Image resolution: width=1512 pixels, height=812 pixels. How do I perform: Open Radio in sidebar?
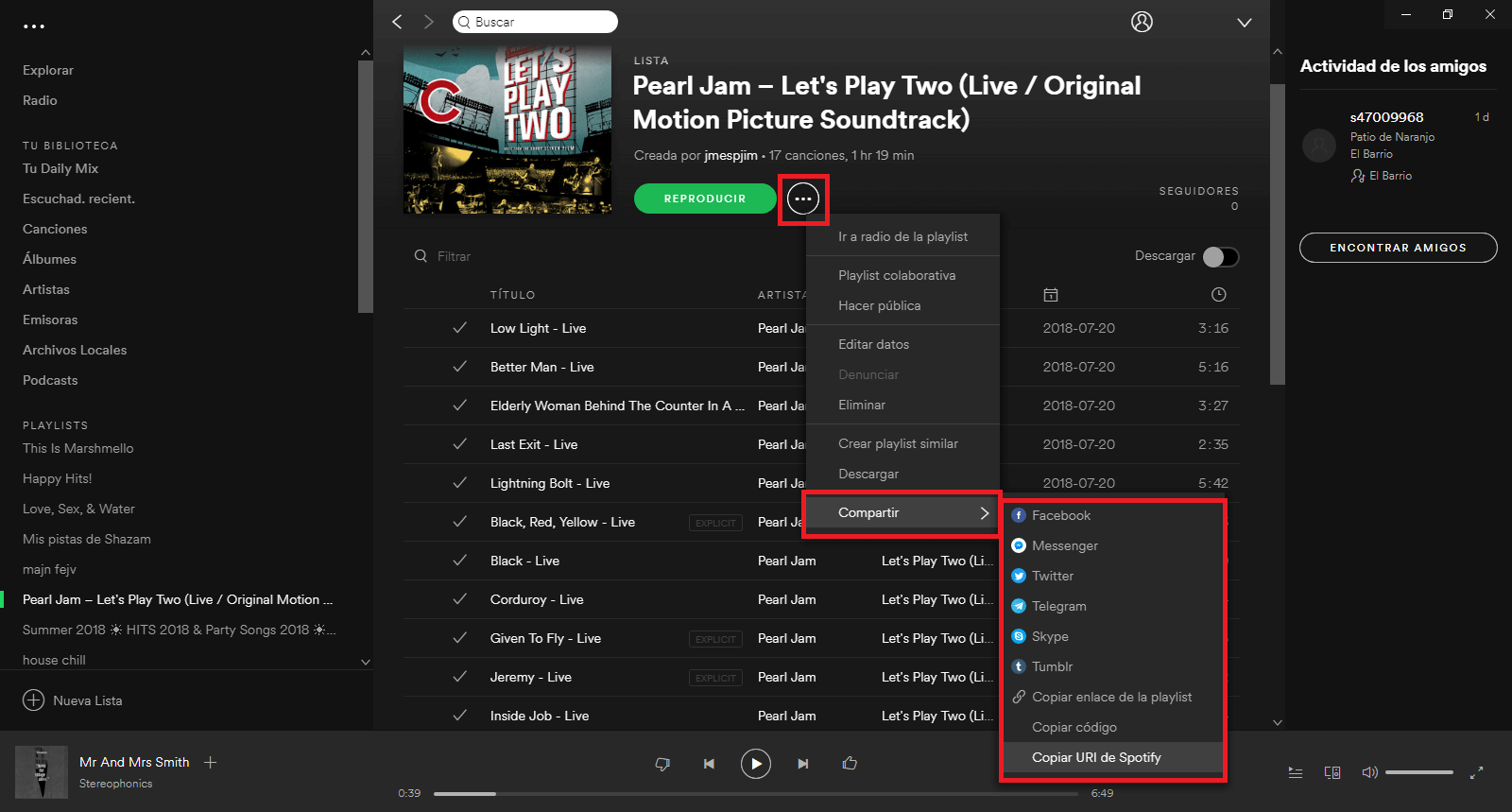tap(40, 100)
